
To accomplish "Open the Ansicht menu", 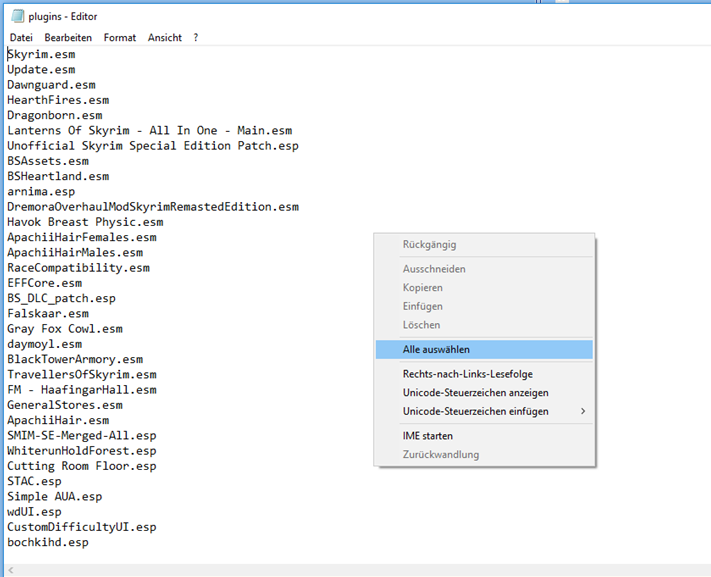I will pyautogui.click(x=165, y=37).
